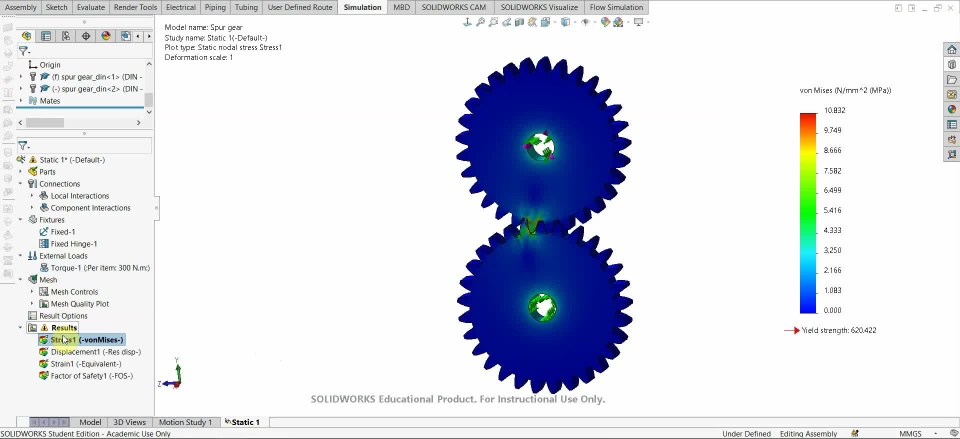This screenshot has width=960, height=439.
Task: Open the View Palette task pane
Action: tap(951, 94)
